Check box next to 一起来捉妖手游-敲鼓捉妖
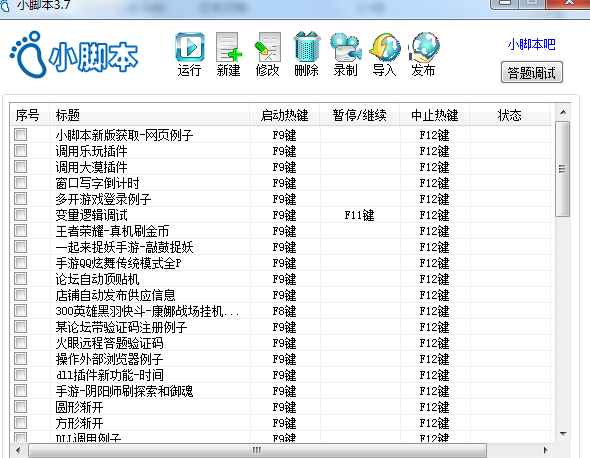The height and width of the screenshot is (458, 590). point(20,246)
